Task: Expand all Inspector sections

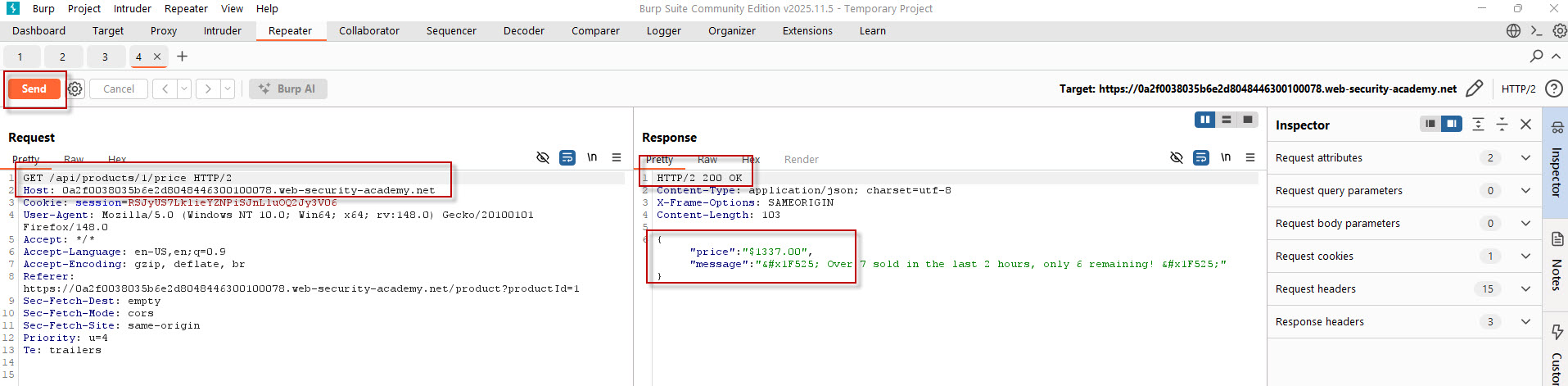Action: click(1478, 124)
